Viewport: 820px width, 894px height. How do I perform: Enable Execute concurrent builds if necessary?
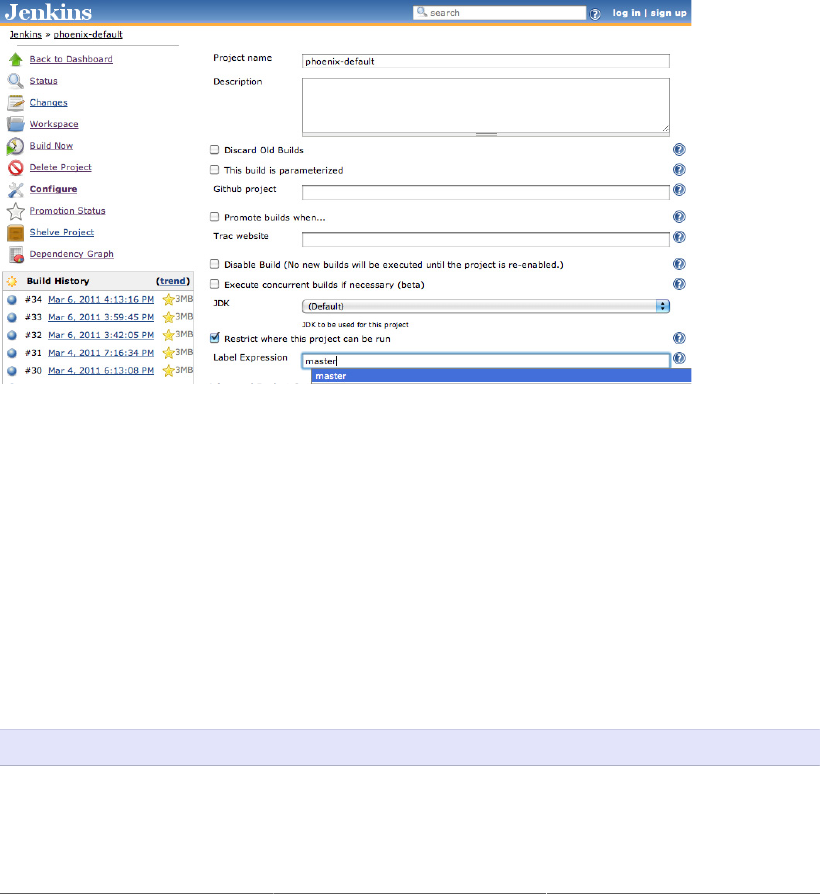pyautogui.click(x=214, y=284)
